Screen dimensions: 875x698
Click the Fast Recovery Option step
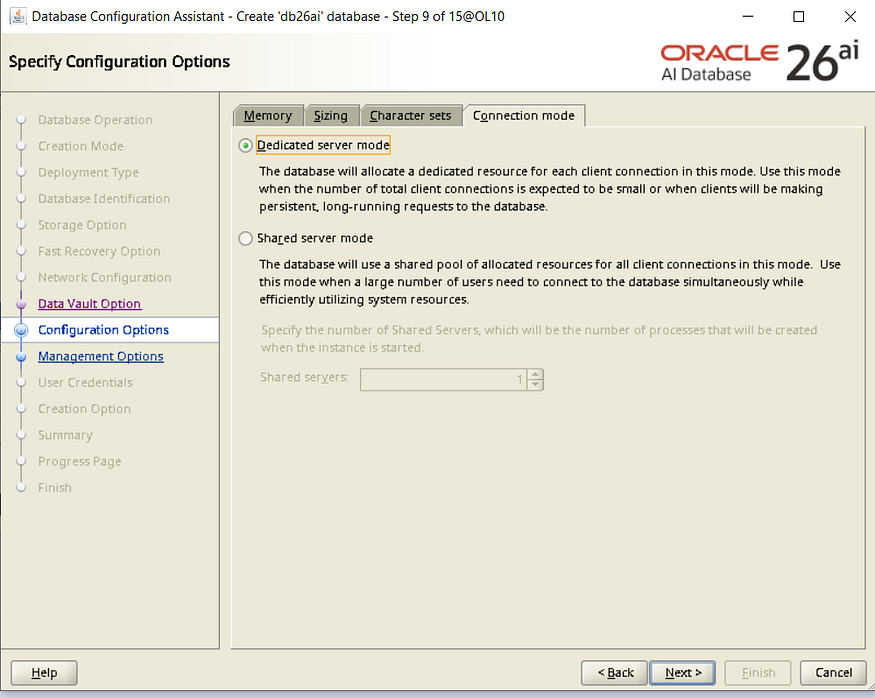click(99, 251)
